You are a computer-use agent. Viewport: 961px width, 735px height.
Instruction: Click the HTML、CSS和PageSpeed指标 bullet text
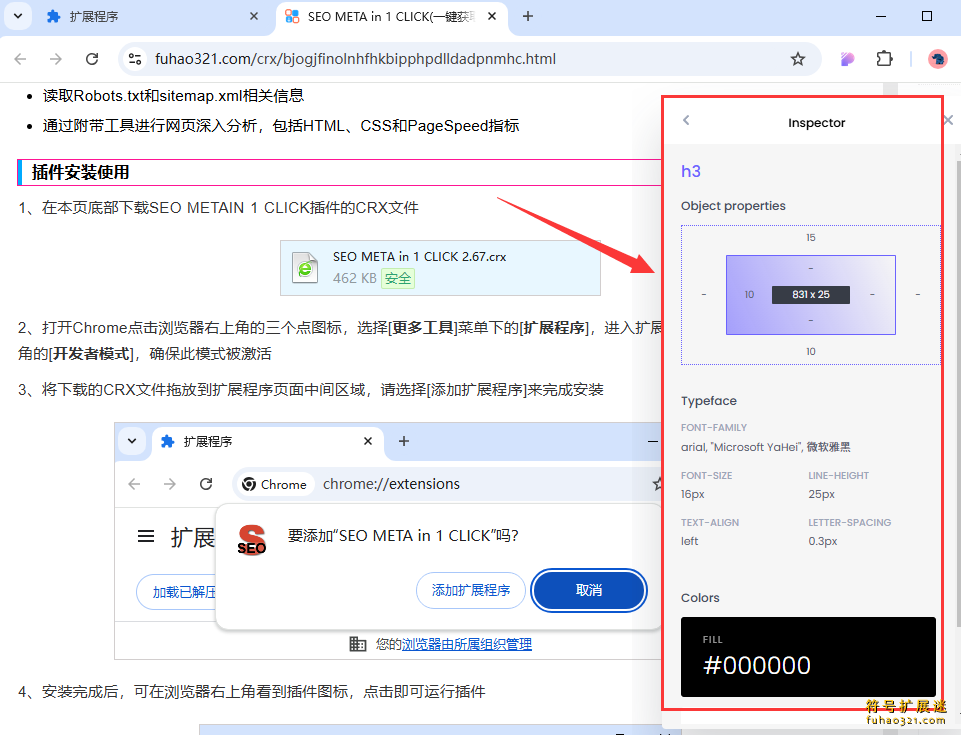(281, 126)
